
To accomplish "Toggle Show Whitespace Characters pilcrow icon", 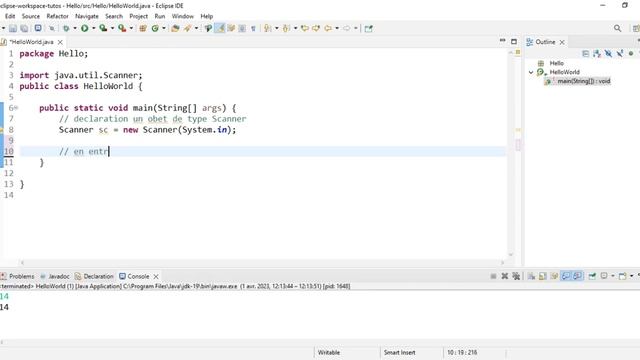I will click(253, 28).
